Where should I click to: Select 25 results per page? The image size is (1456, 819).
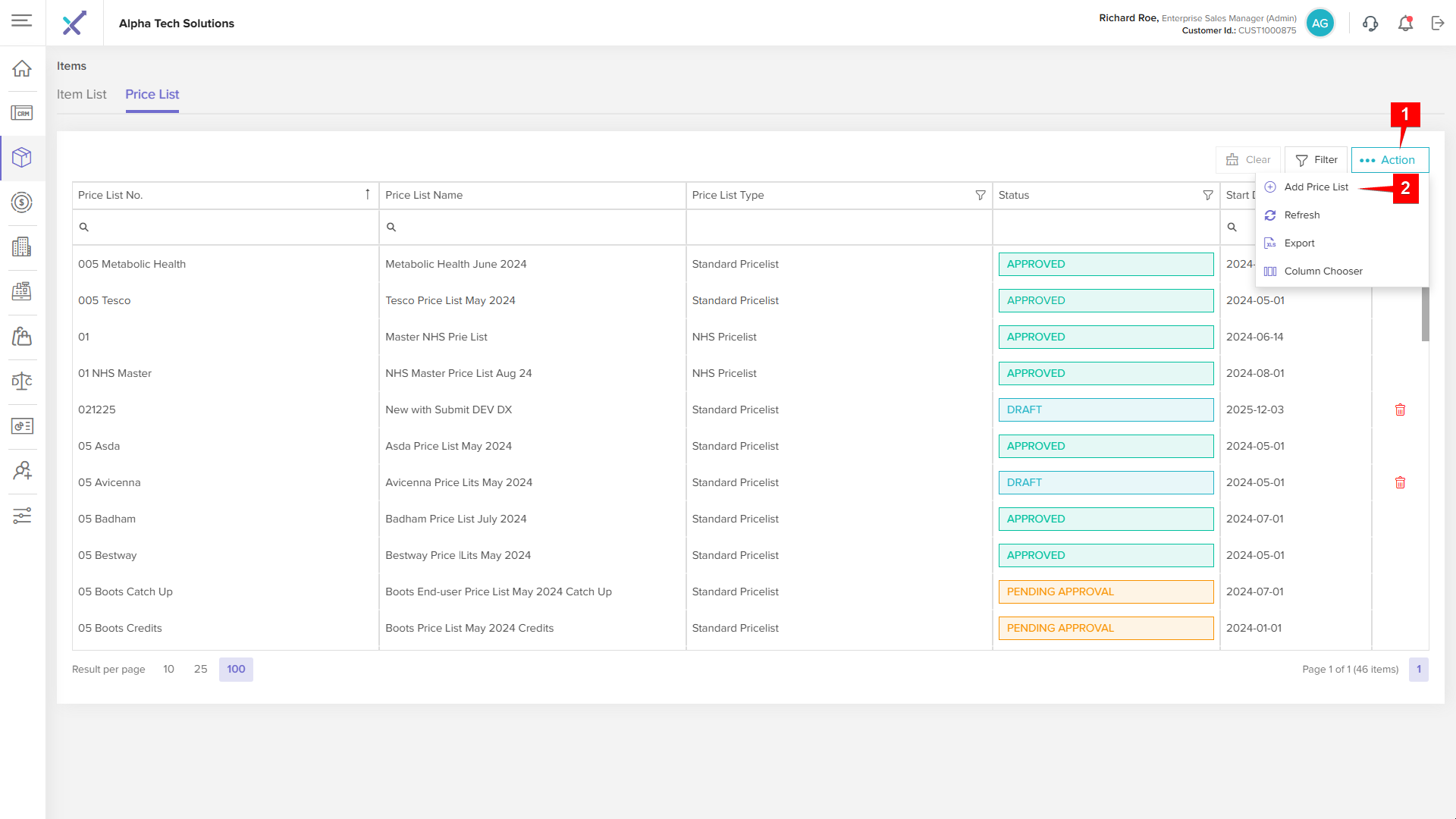point(200,669)
